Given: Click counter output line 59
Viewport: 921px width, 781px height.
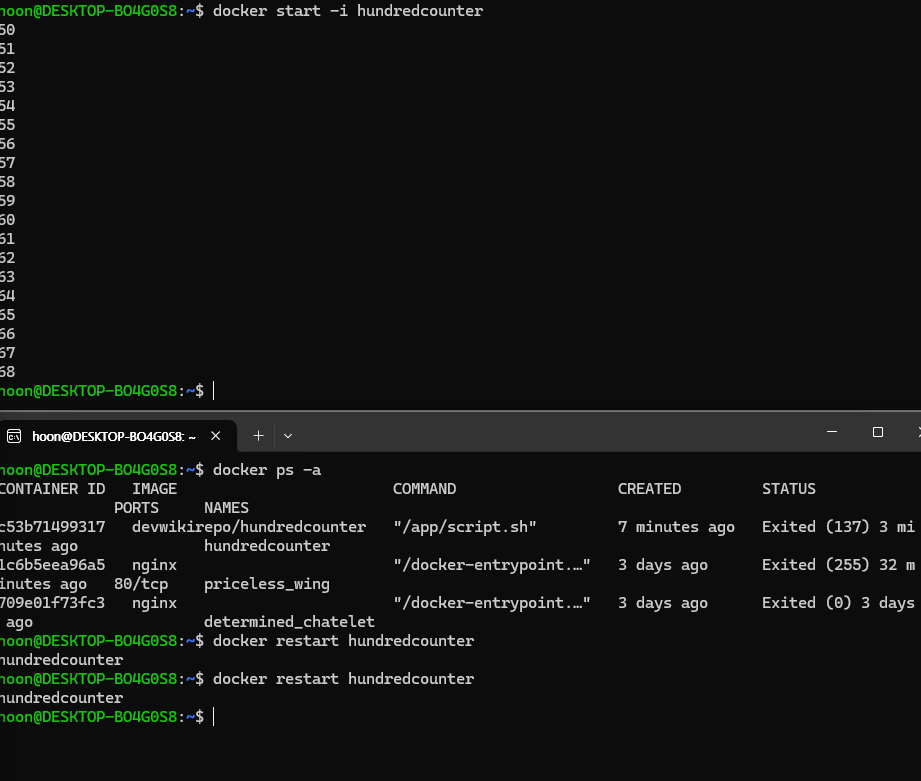Looking at the screenshot, I should pyautogui.click(x=8, y=201).
